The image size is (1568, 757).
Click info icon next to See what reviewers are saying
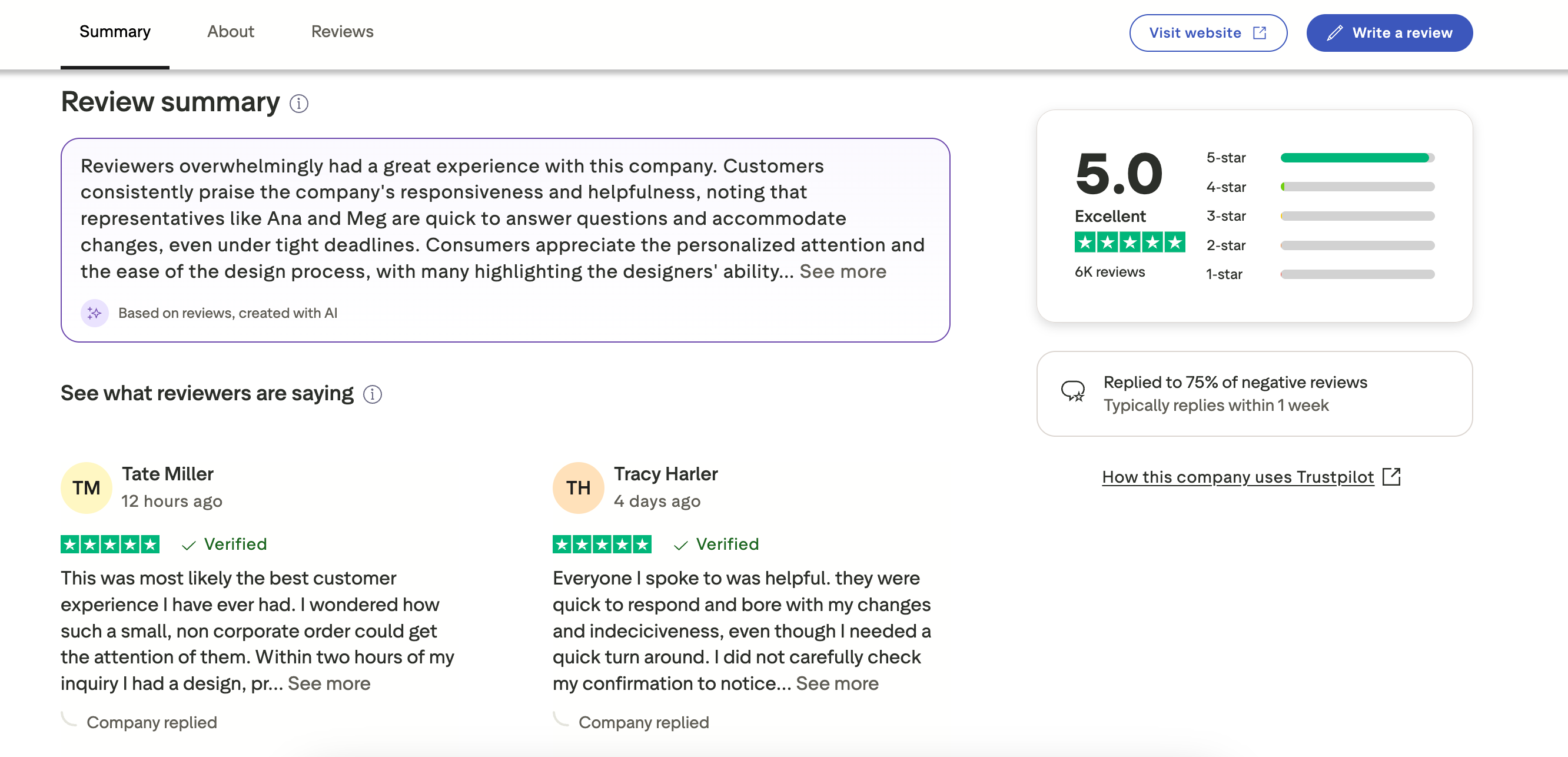pyautogui.click(x=373, y=394)
